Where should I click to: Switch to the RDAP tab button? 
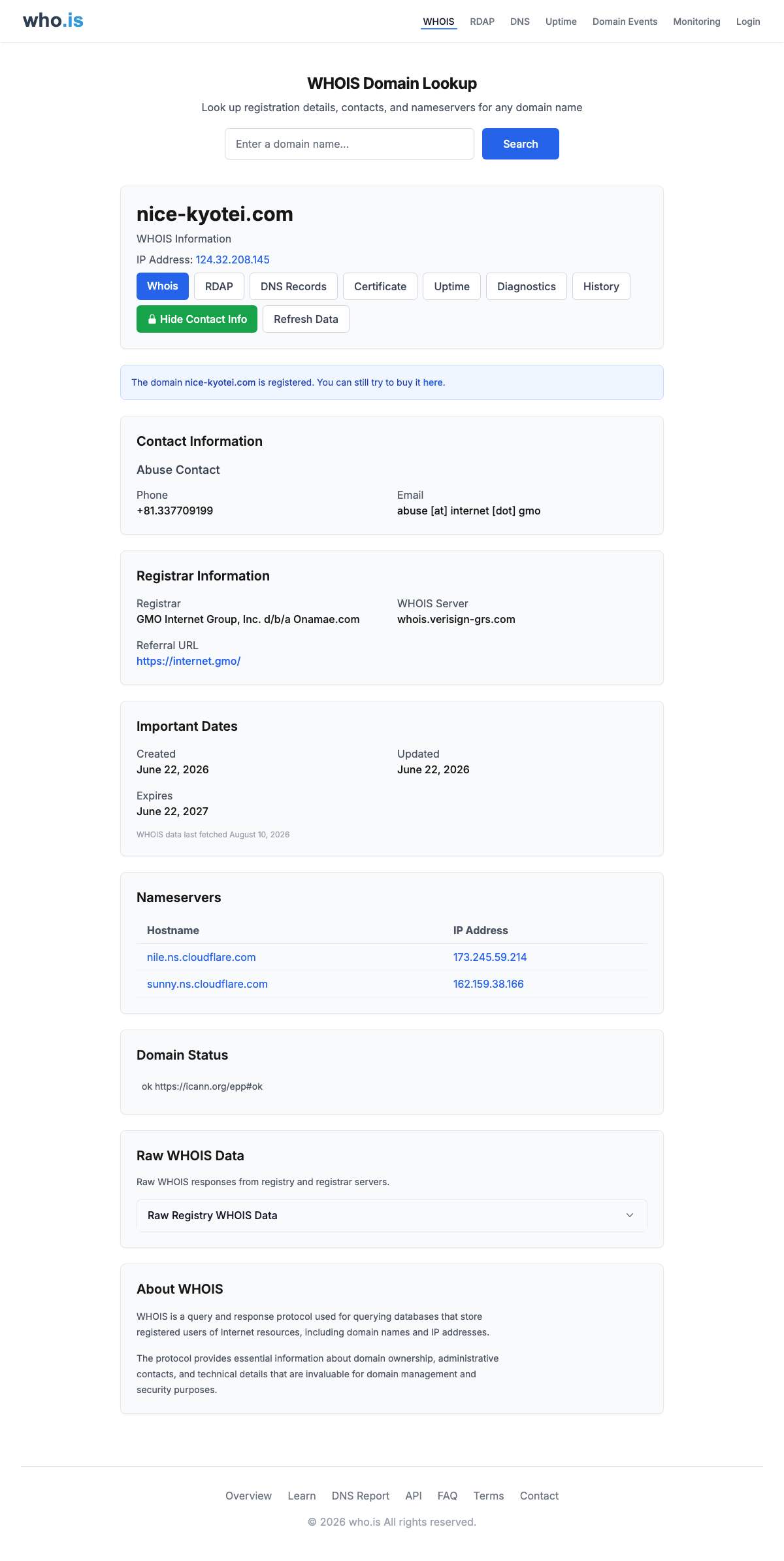[x=219, y=286]
